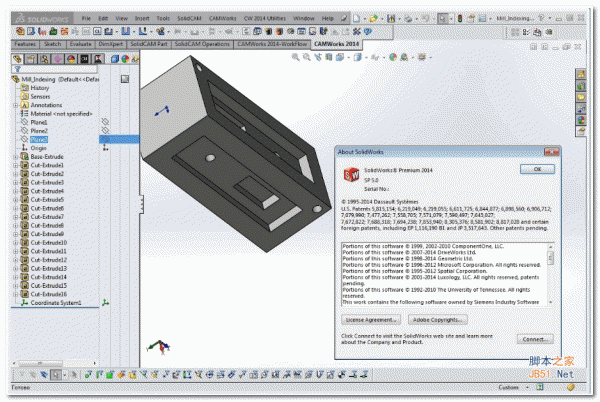Viewport: 600px width, 402px height.
Task: Open the FeatureManager design tree tab icon
Action: (x=17, y=59)
